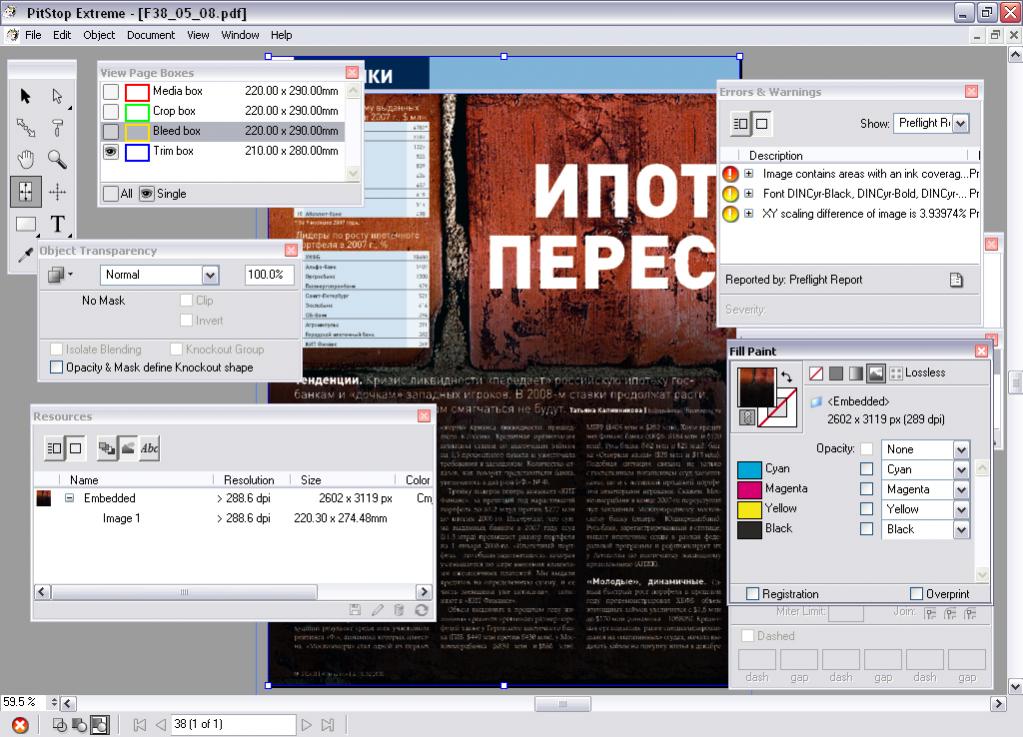The width and height of the screenshot is (1023, 737).
Task: Tick the Crop box visibility checkbox
Action: (x=111, y=112)
